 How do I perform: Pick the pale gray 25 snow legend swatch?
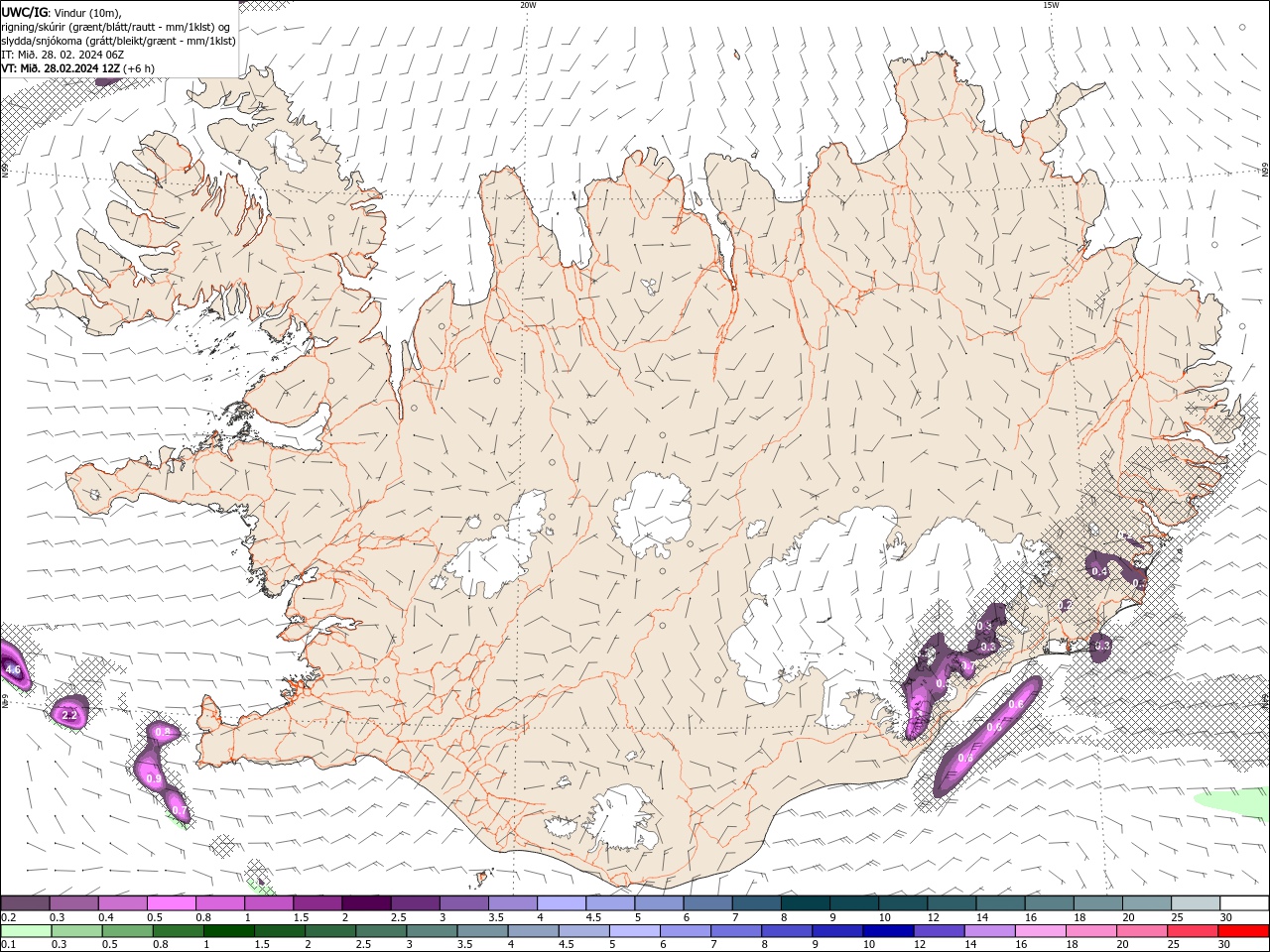coord(1196,903)
